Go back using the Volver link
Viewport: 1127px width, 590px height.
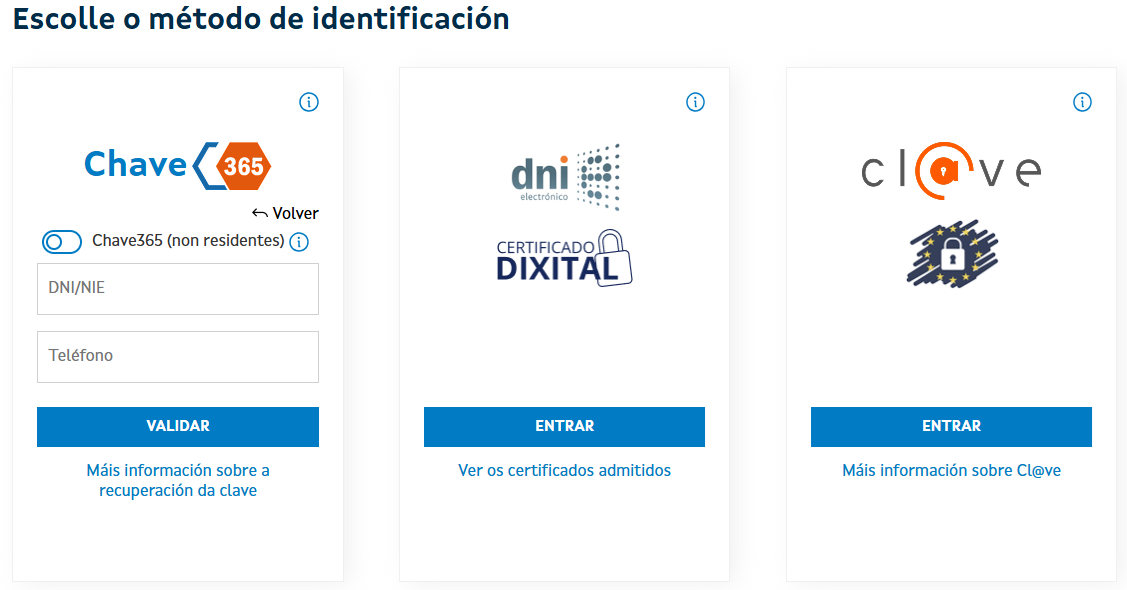(x=285, y=213)
